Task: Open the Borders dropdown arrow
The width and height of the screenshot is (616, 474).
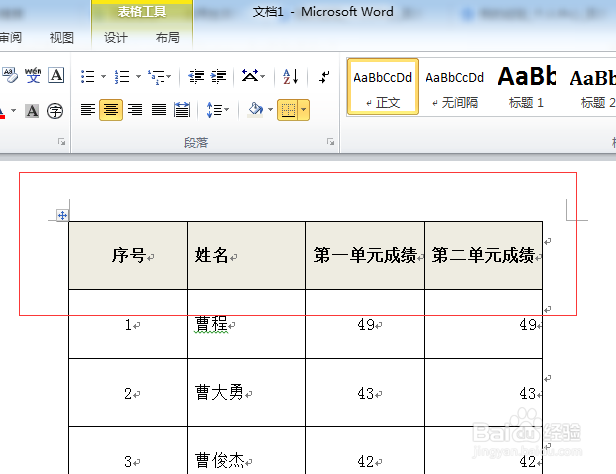Action: point(304,110)
